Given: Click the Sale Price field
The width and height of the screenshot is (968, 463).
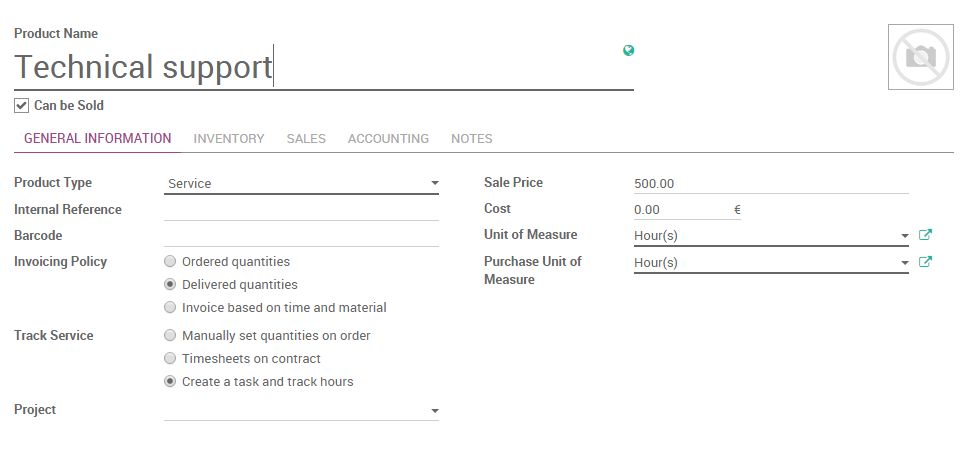Looking at the screenshot, I should [770, 184].
